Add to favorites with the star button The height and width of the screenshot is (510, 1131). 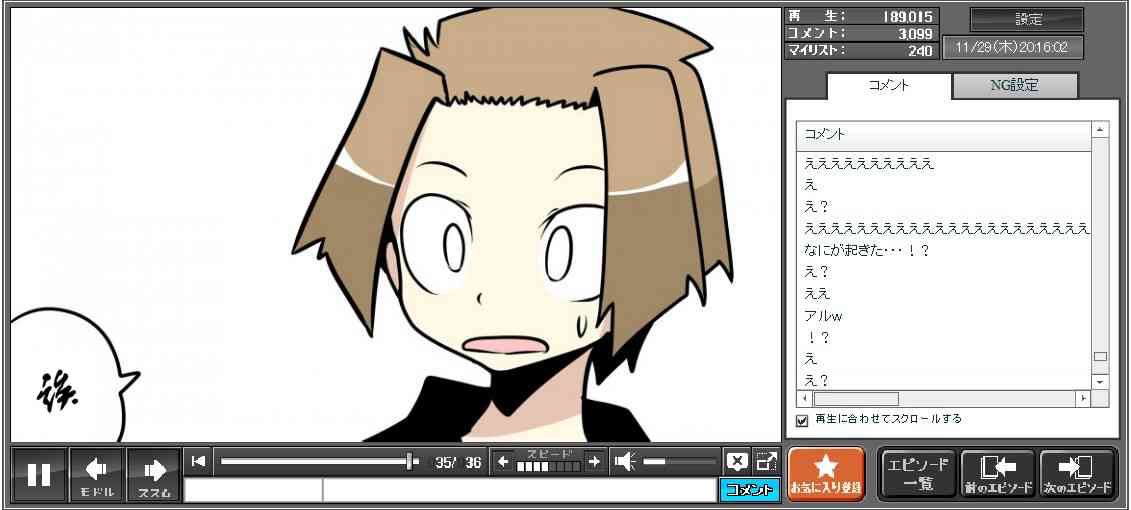point(826,474)
